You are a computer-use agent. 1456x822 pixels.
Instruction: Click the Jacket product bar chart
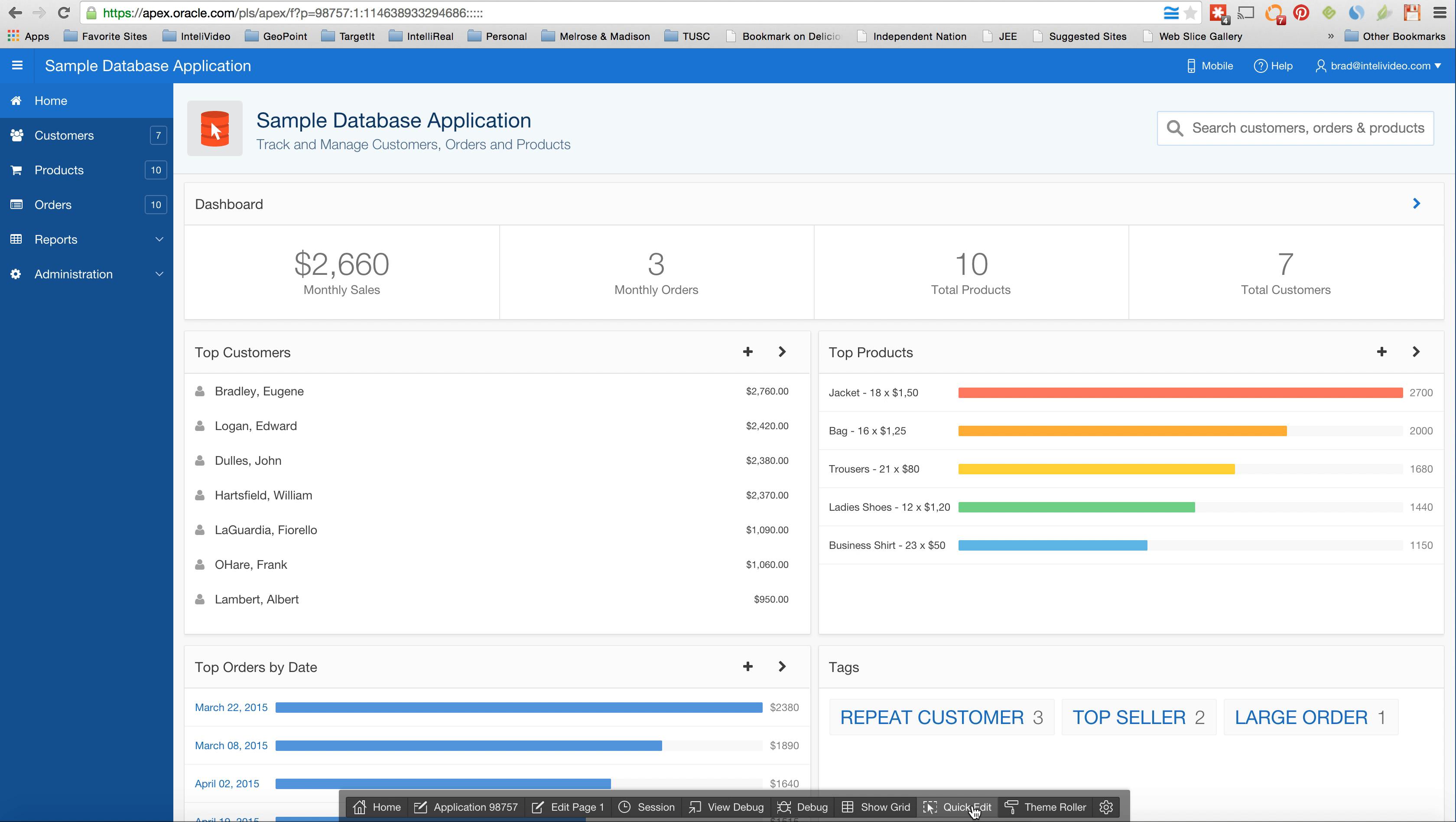(1180, 392)
